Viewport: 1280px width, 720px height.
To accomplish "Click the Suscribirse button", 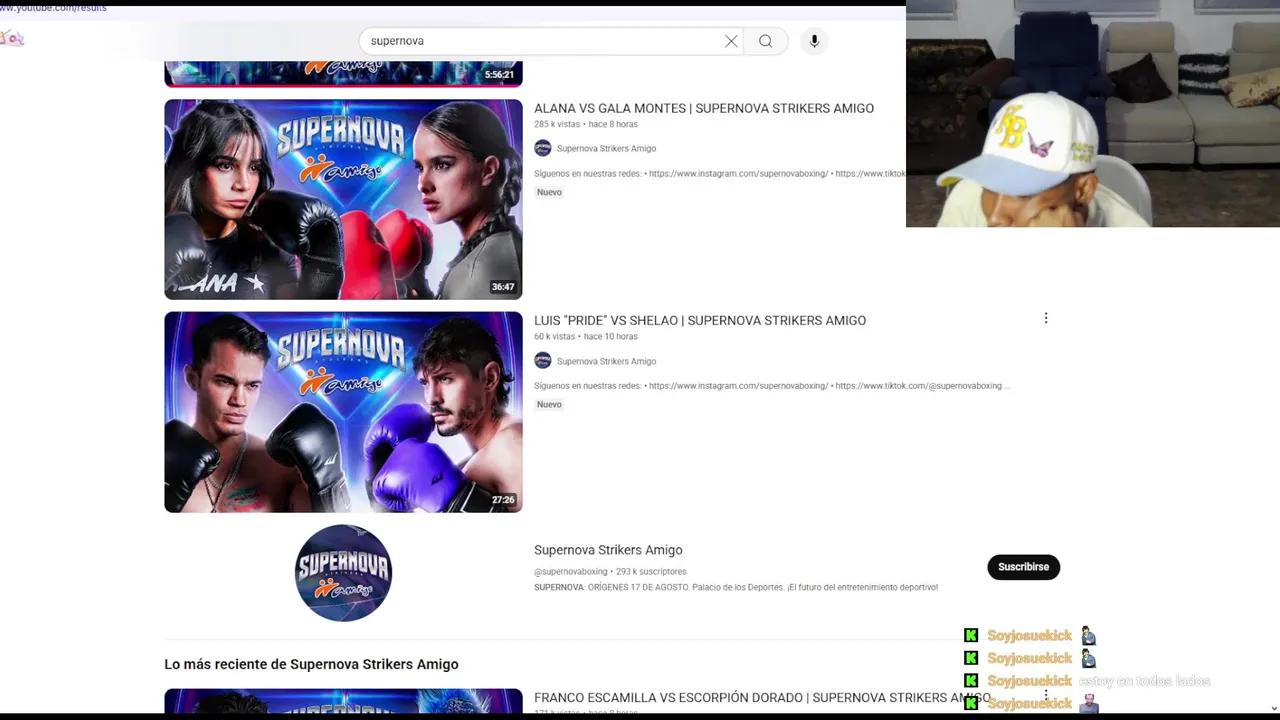I will pos(1023,567).
